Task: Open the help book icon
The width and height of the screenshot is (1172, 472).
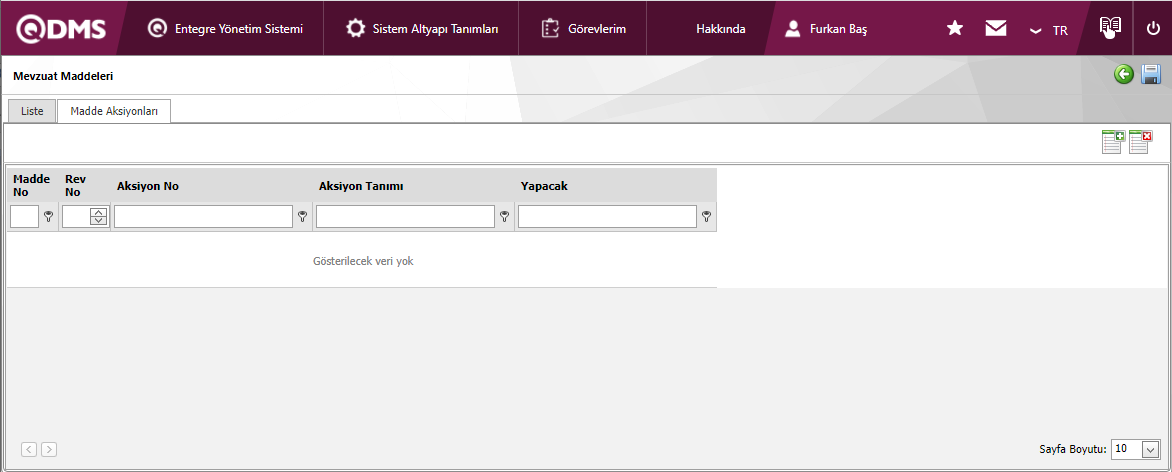Action: (1110, 28)
